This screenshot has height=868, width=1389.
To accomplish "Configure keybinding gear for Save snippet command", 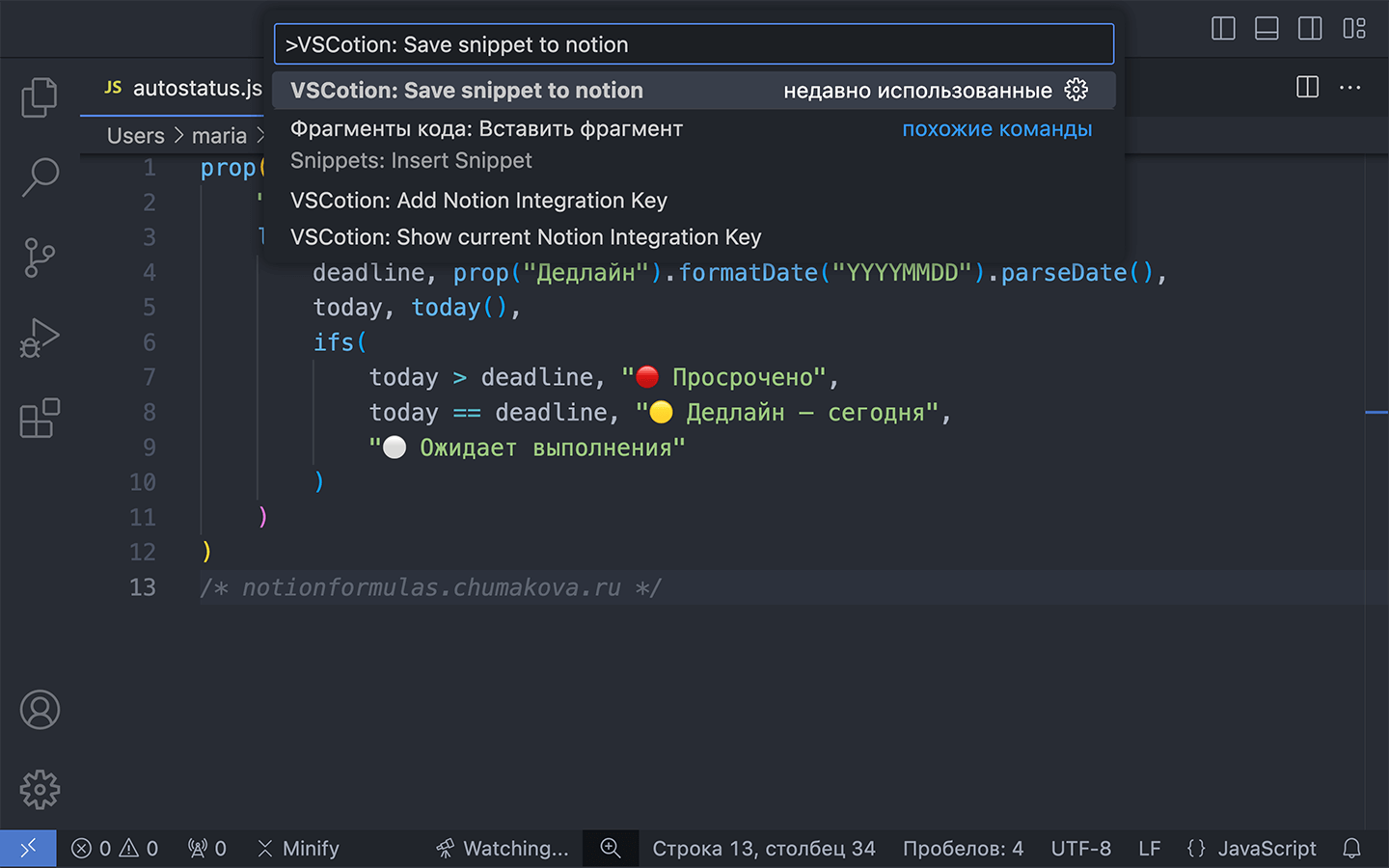I will pyautogui.click(x=1076, y=91).
